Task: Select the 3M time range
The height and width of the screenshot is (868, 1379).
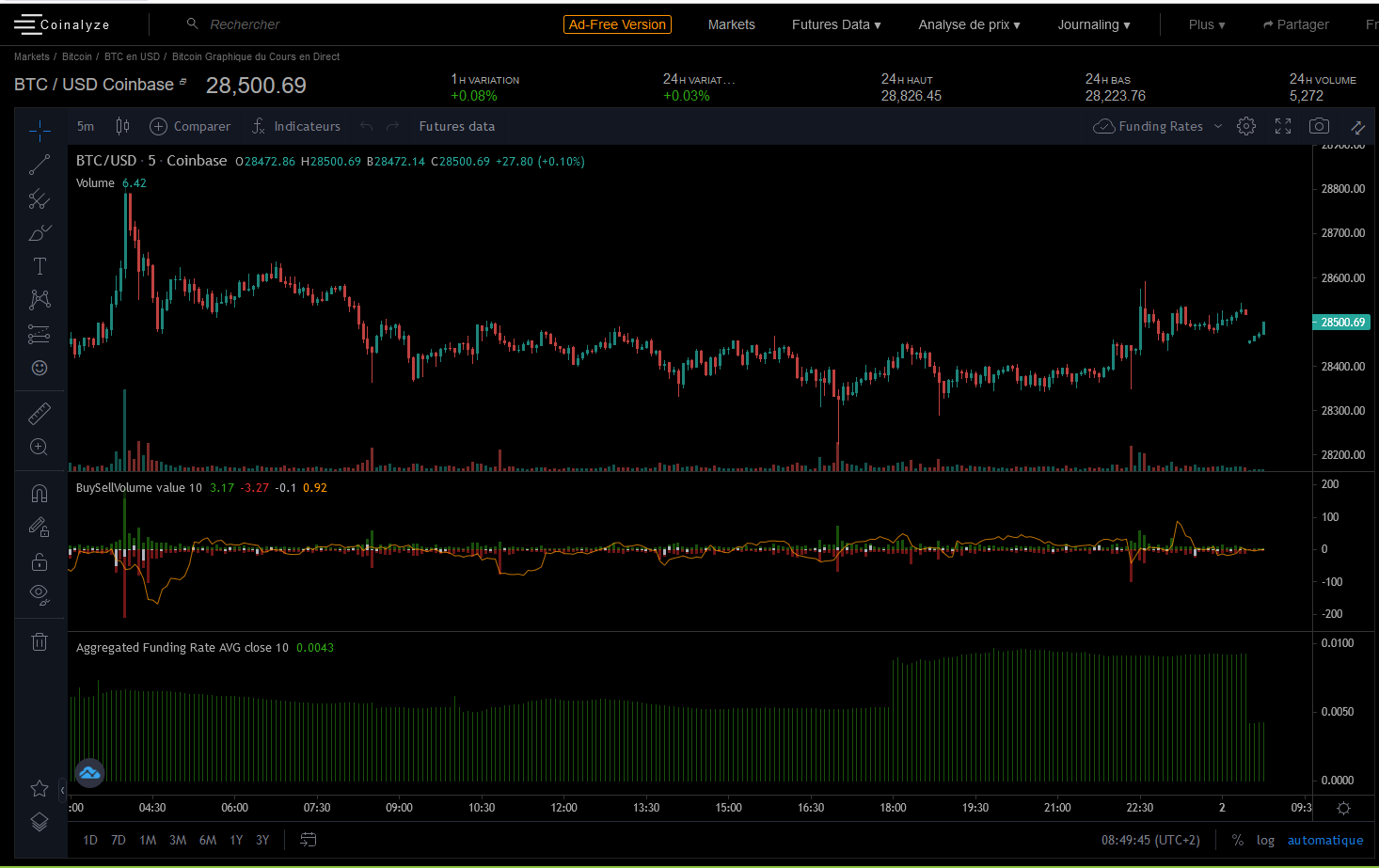Action: (178, 840)
